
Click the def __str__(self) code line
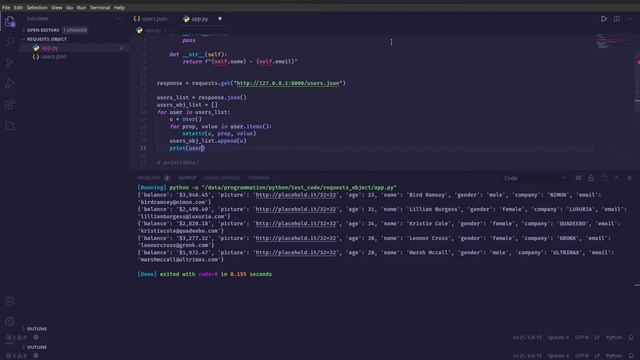click(198, 54)
